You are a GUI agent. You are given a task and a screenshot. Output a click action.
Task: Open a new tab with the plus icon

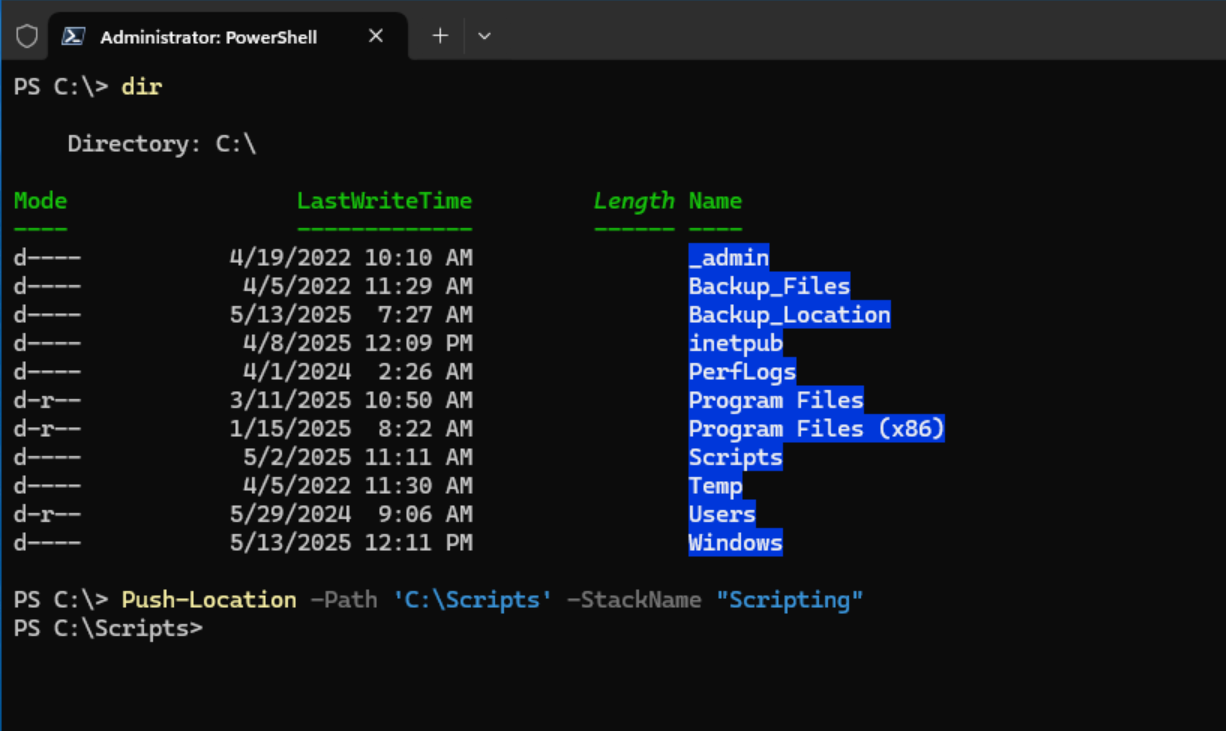(x=440, y=35)
